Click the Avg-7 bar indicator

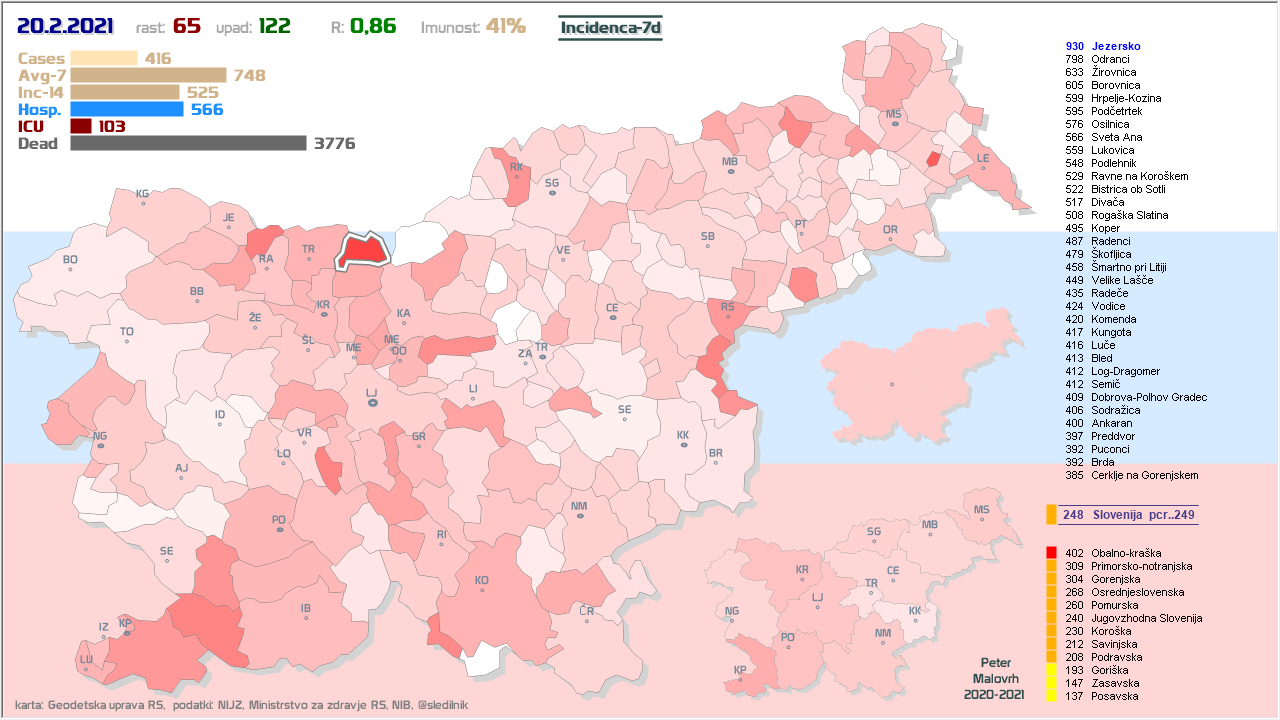pyautogui.click(x=149, y=75)
